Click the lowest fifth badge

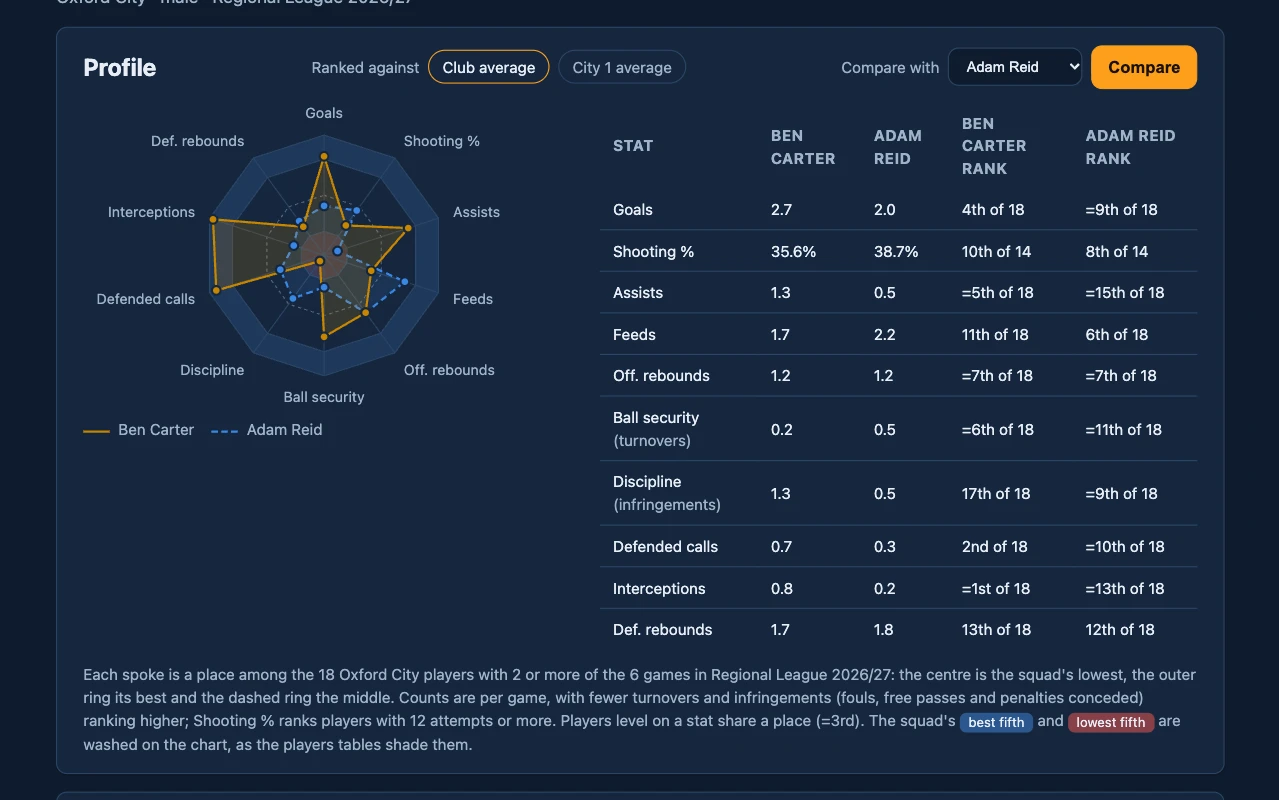(x=1111, y=722)
